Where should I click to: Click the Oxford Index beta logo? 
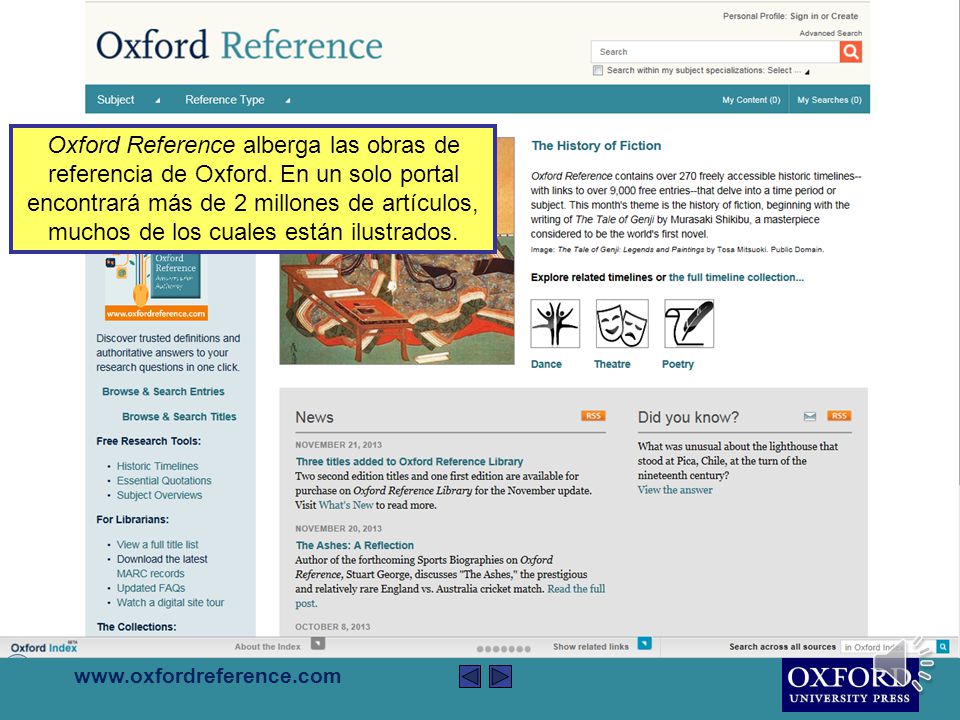[x=44, y=647]
